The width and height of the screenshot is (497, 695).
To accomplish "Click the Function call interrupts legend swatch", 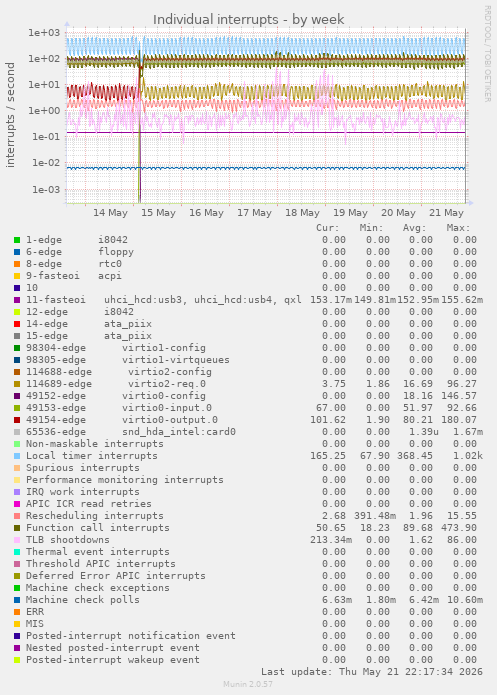I will 17,528.
